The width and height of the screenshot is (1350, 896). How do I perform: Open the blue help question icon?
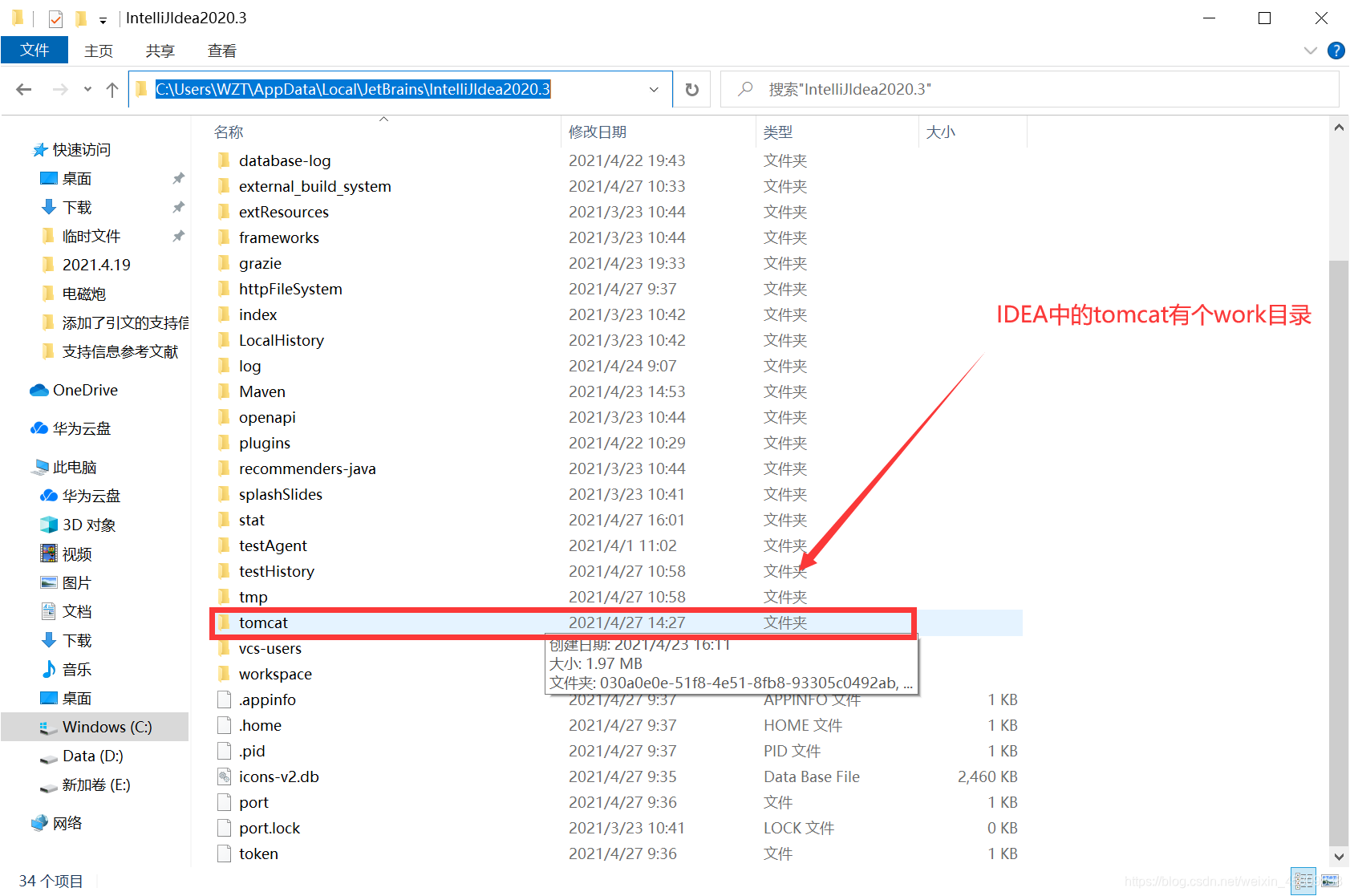(x=1336, y=51)
